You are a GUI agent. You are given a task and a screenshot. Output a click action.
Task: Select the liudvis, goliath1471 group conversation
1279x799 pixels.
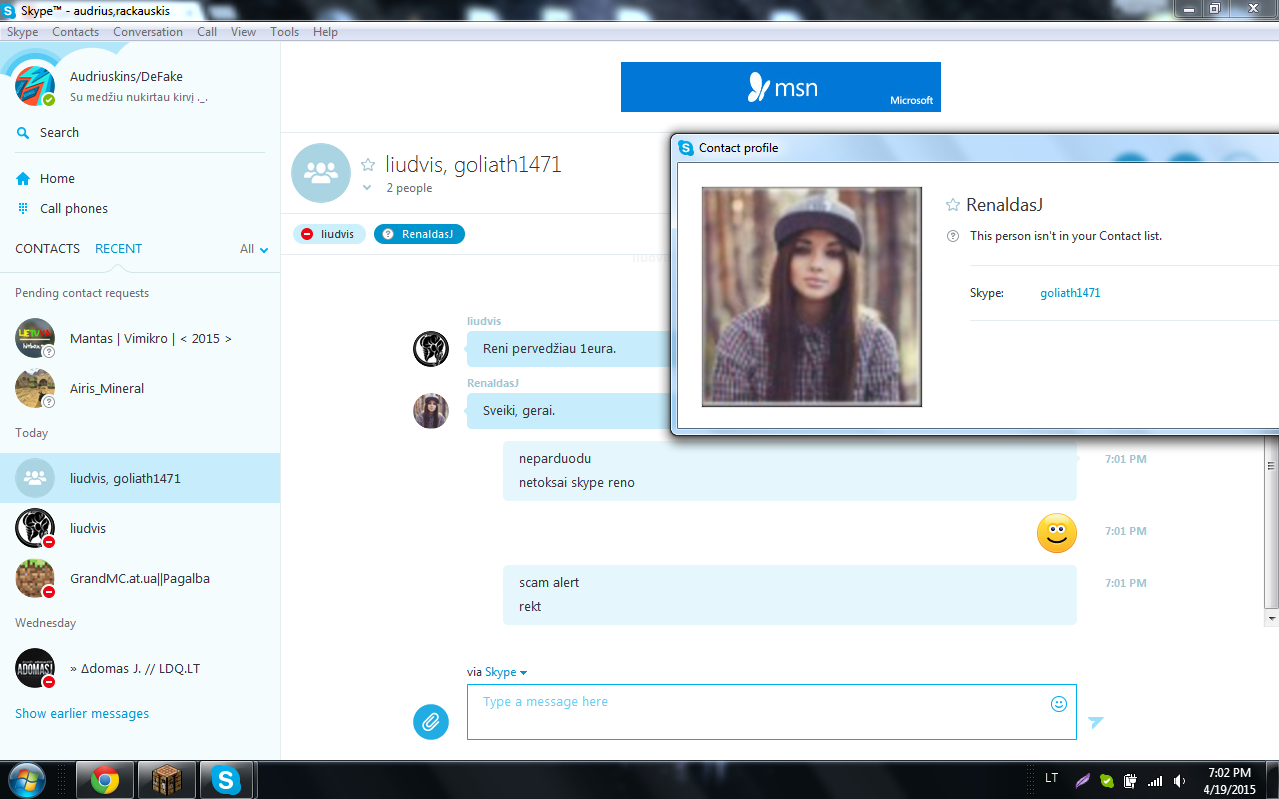140,479
